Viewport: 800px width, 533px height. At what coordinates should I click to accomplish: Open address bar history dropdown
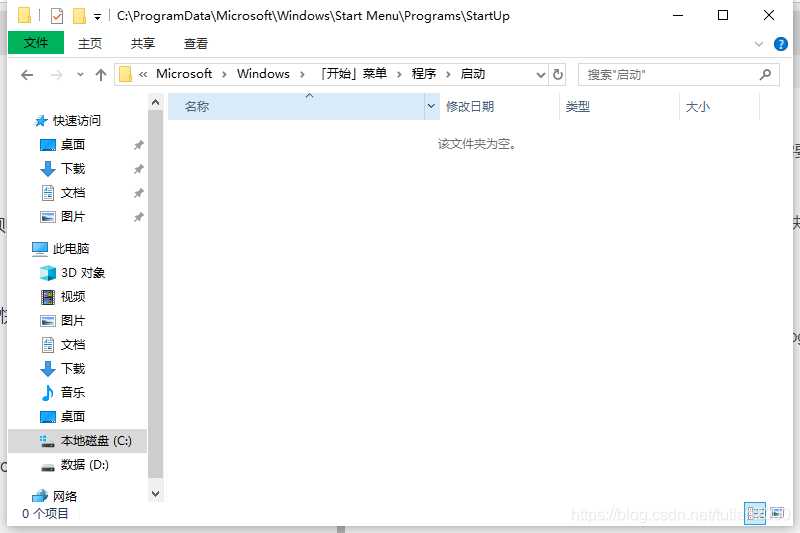coord(541,75)
